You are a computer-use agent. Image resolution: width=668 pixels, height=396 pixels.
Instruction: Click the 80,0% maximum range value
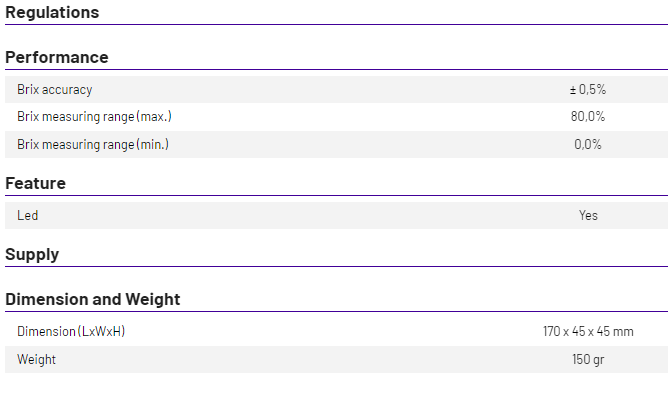tap(588, 117)
